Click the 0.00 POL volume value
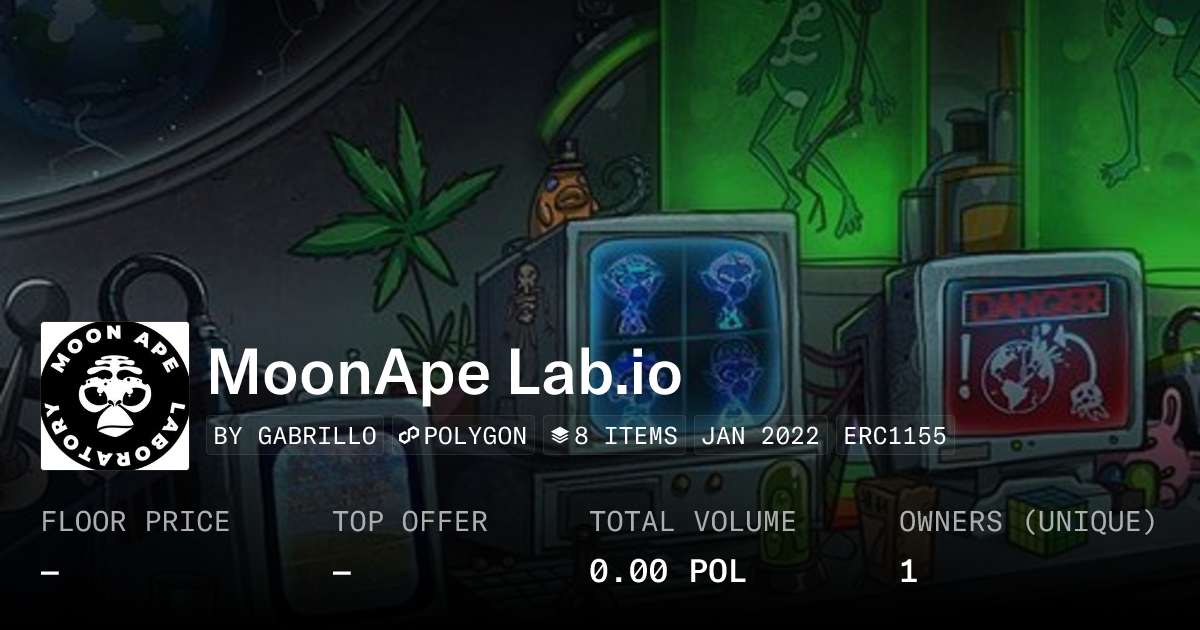The image size is (1200, 630). [667, 572]
